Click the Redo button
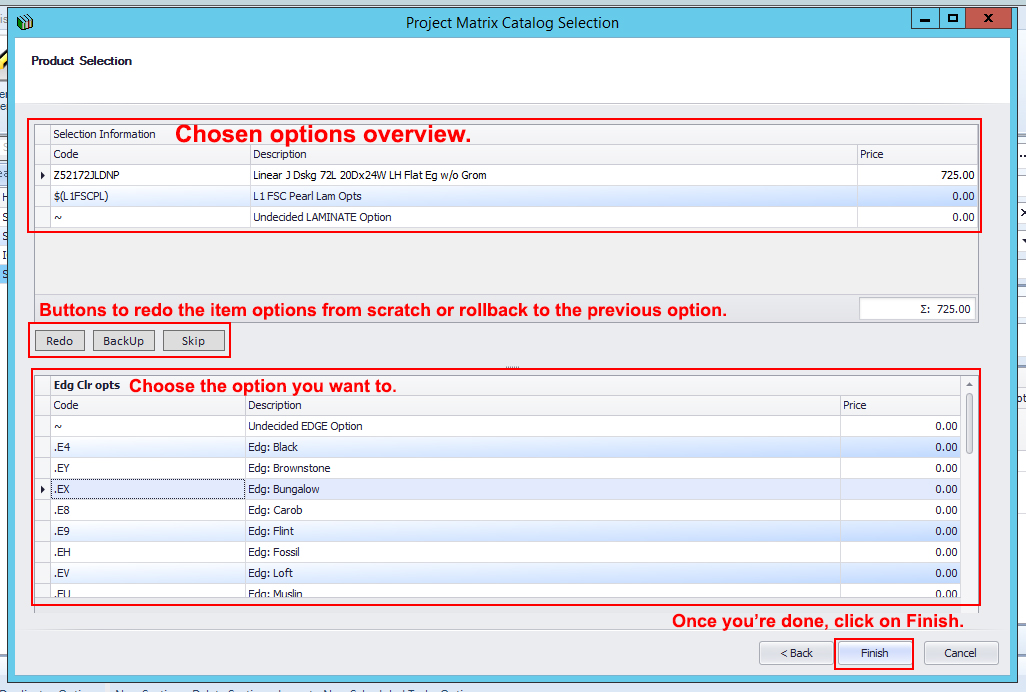The height and width of the screenshot is (692, 1026). tap(60, 341)
